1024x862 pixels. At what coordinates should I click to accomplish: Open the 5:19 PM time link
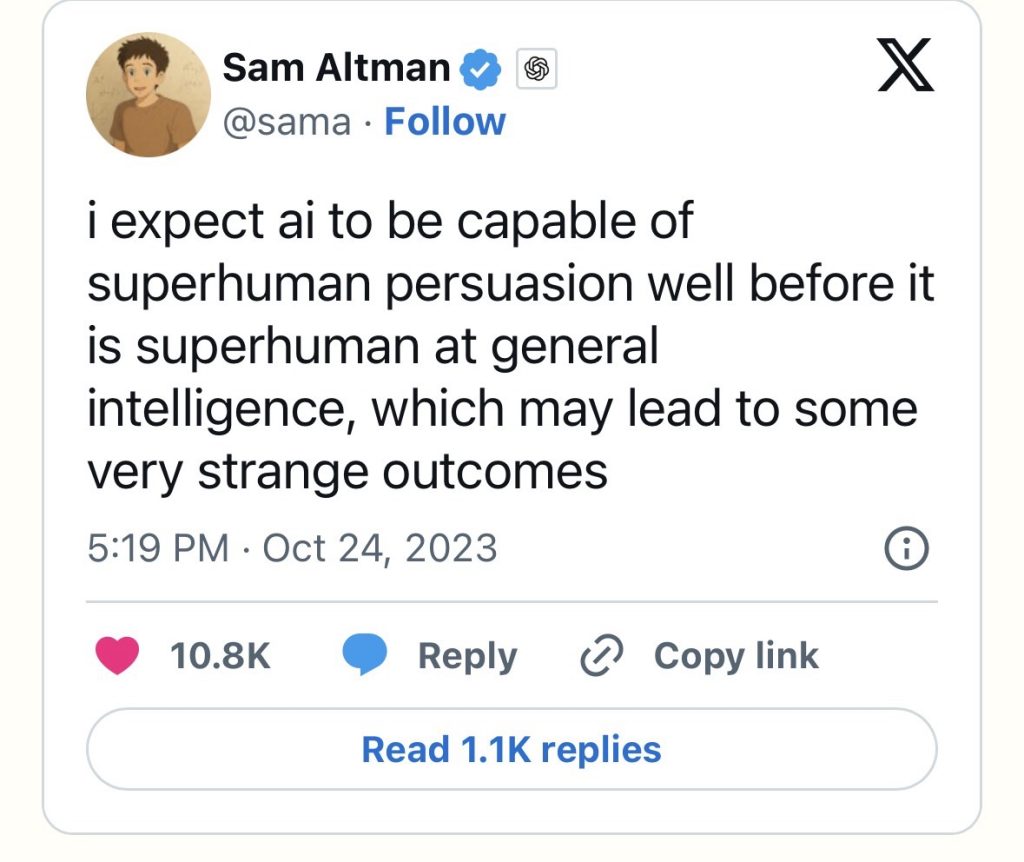pos(157,548)
